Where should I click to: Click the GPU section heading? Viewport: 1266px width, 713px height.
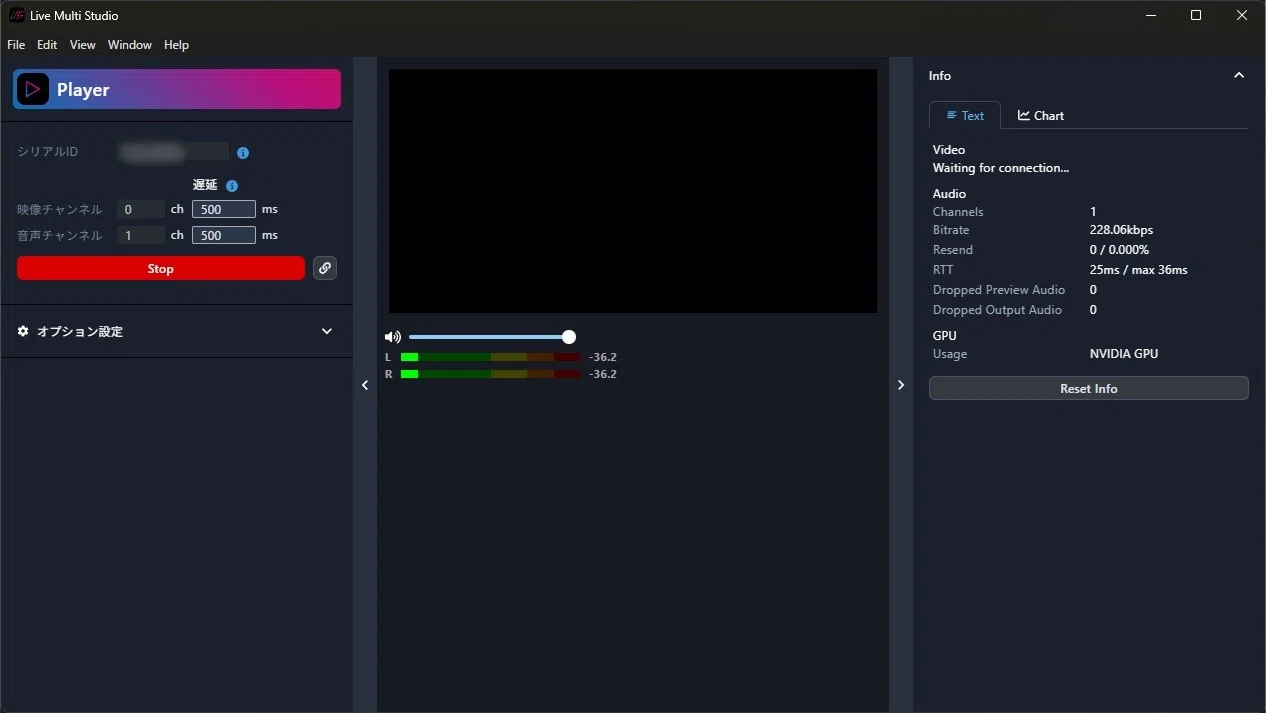944,336
